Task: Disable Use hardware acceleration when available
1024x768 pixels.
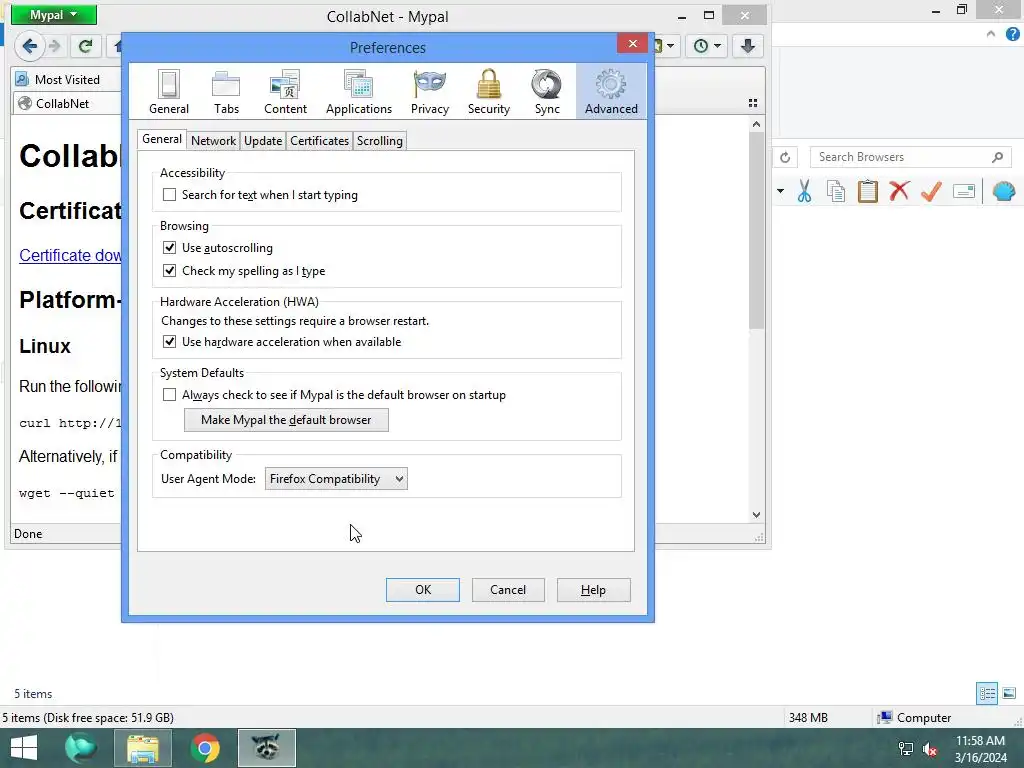Action: coord(169,342)
